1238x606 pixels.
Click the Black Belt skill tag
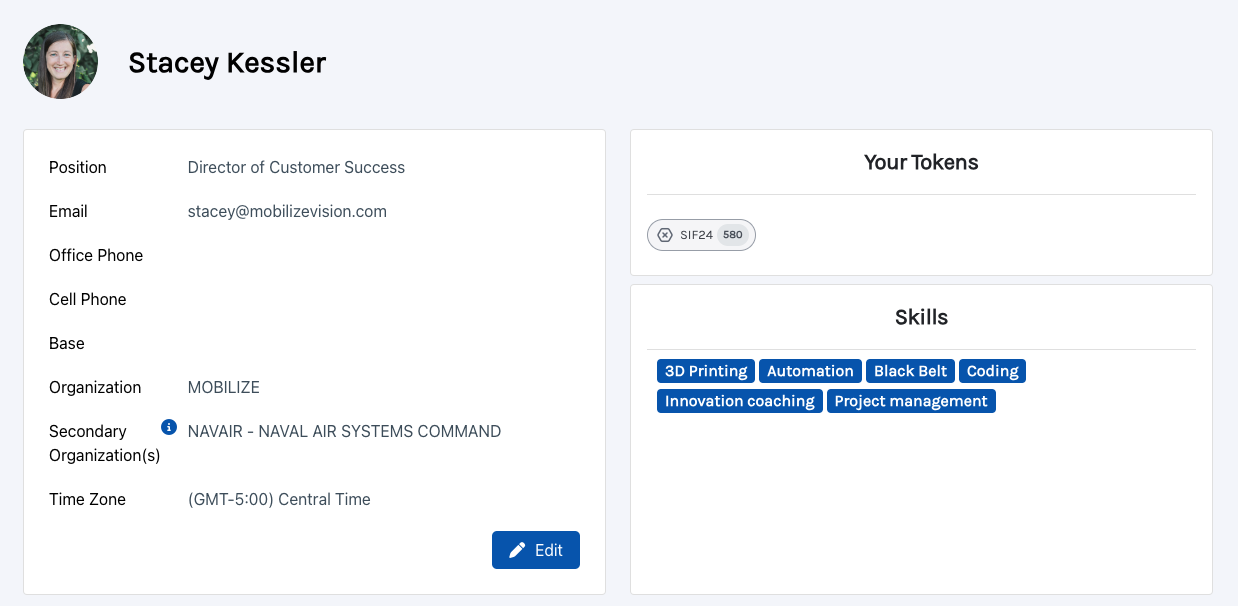(x=910, y=371)
